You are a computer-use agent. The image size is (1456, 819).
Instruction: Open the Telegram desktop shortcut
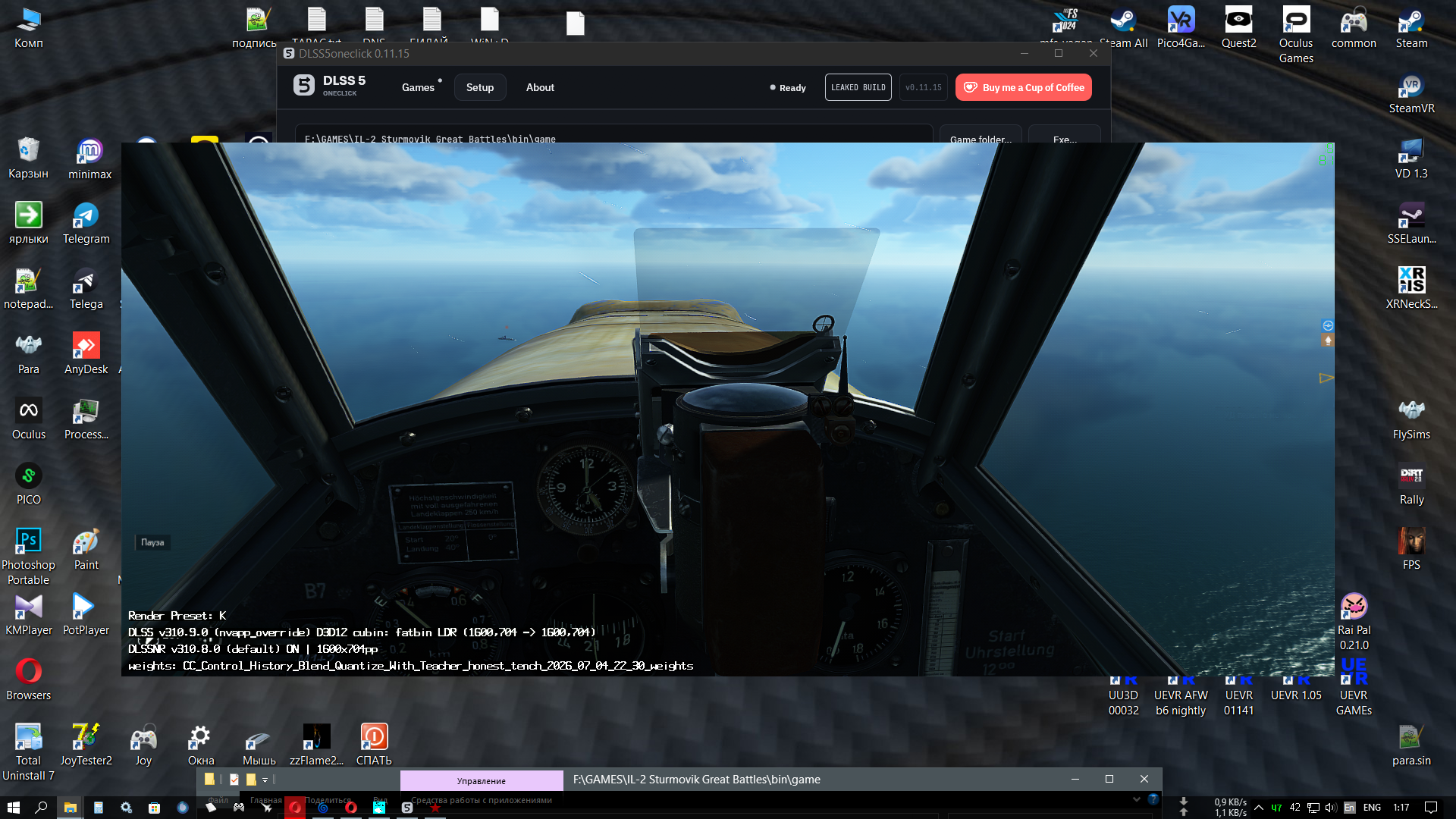pyautogui.click(x=86, y=224)
